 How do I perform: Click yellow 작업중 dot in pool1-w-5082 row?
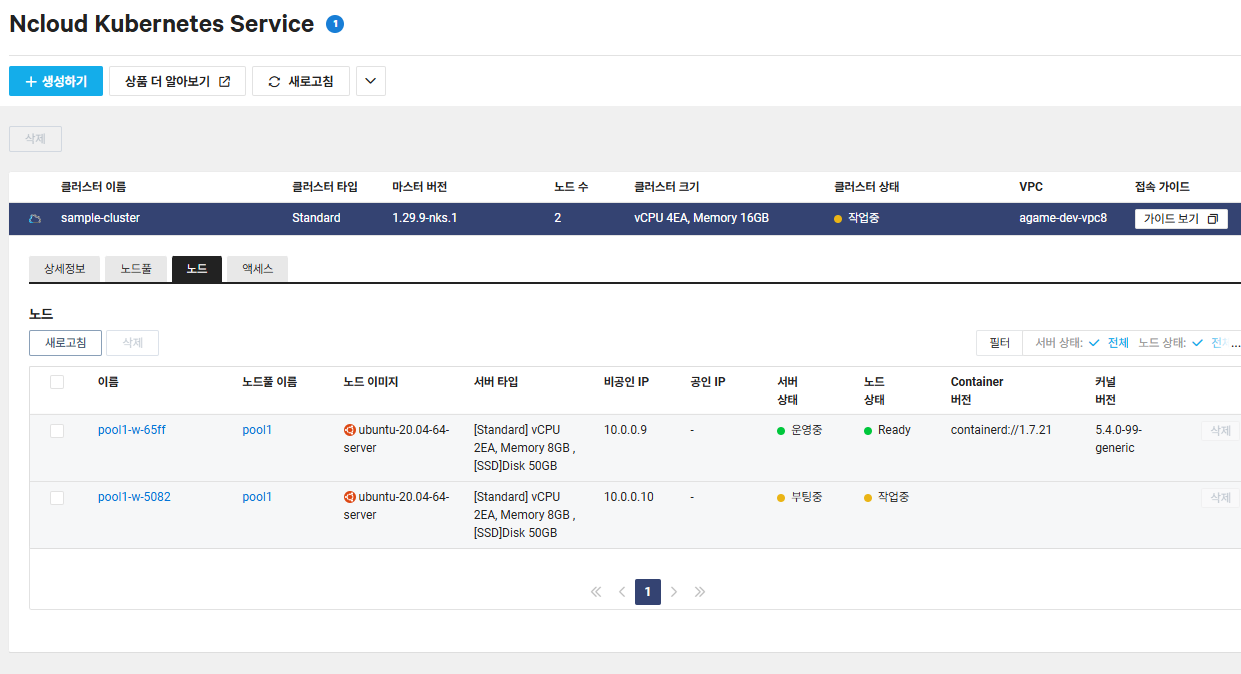coord(868,498)
